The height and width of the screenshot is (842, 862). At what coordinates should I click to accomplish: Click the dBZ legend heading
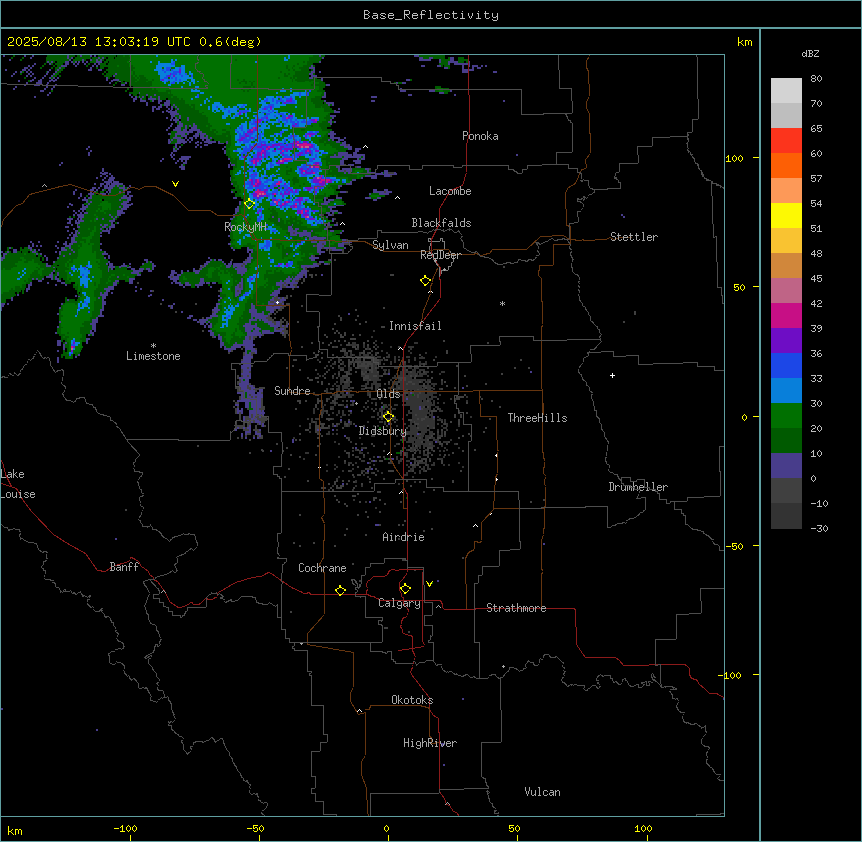coord(810,54)
